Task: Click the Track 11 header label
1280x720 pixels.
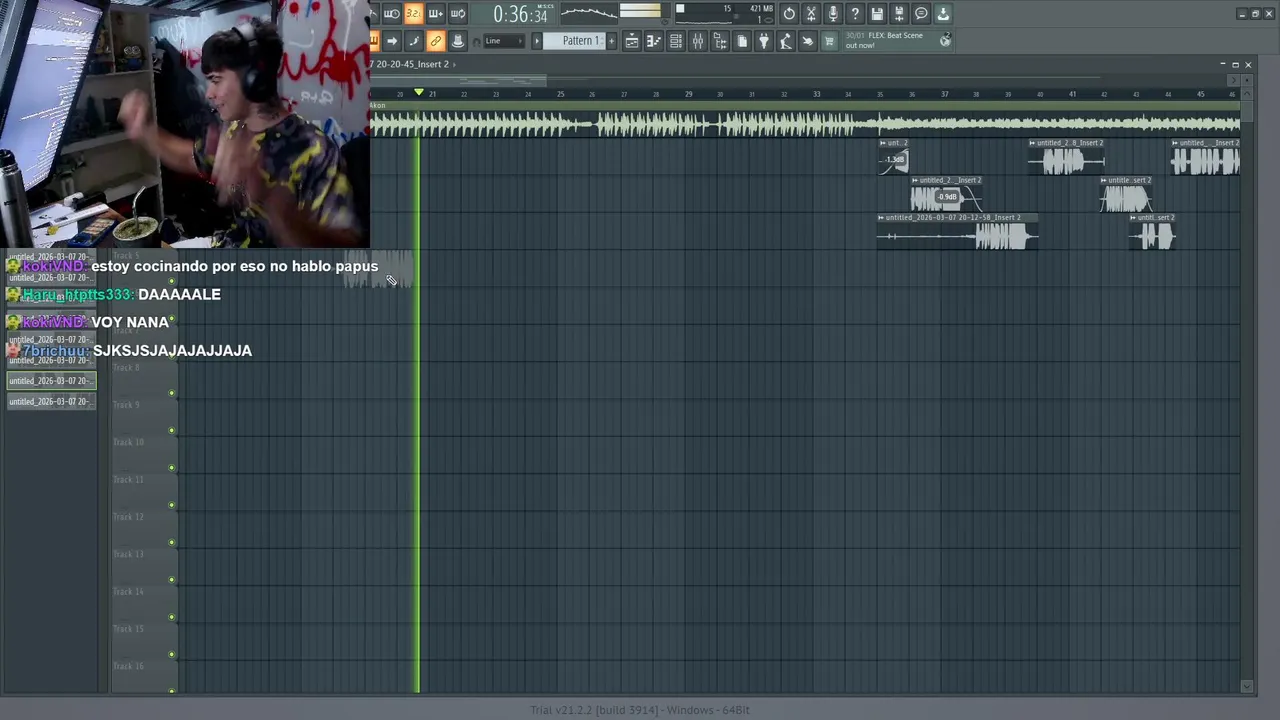Action: click(x=128, y=480)
